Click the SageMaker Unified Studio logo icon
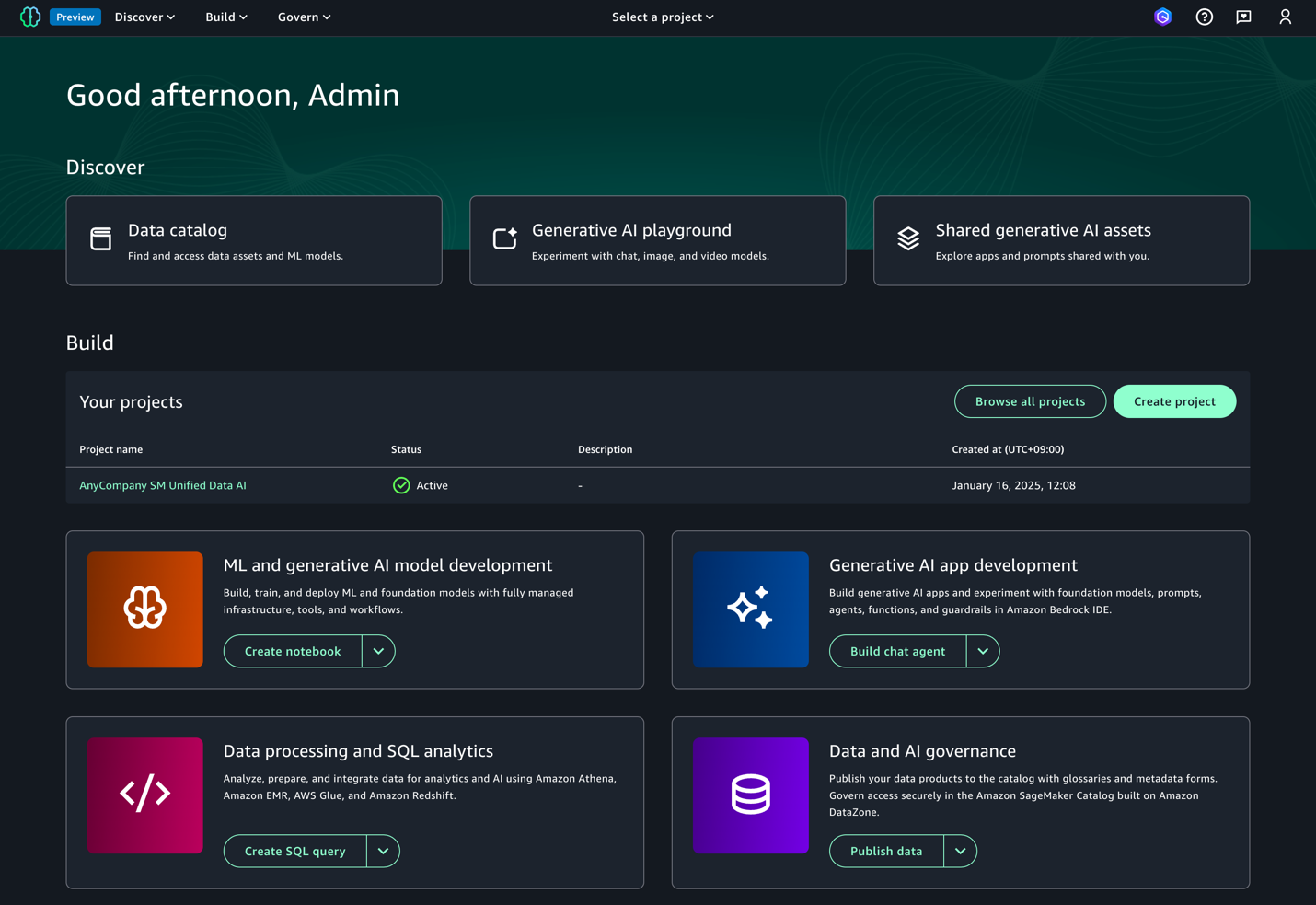The height and width of the screenshot is (905, 1316). pos(30,17)
